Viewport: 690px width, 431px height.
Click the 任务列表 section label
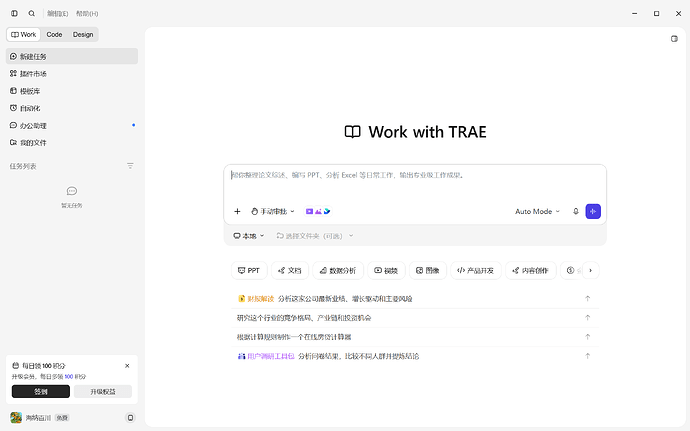tap(23, 166)
